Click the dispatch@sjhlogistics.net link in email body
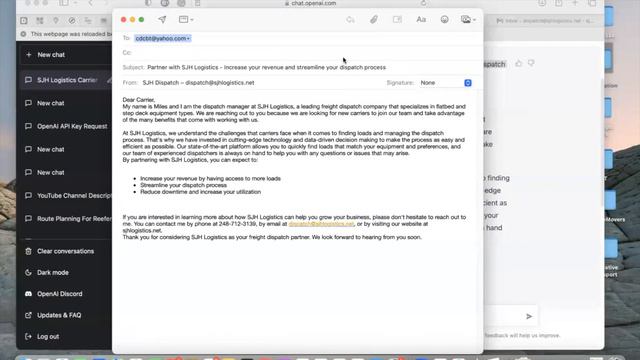Screen dimensions: 640x360 [321, 224]
